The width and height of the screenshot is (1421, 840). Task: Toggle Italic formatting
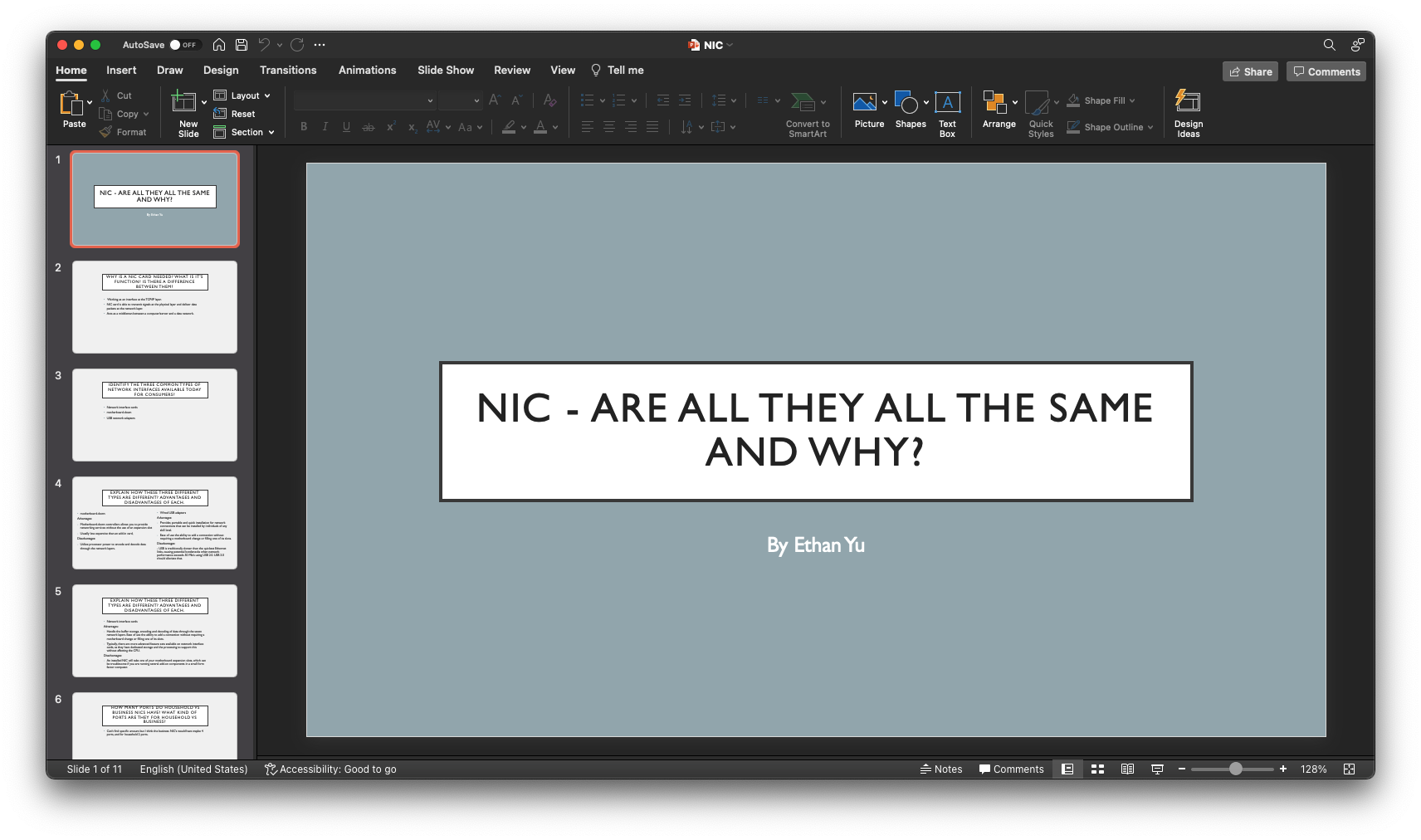click(325, 127)
